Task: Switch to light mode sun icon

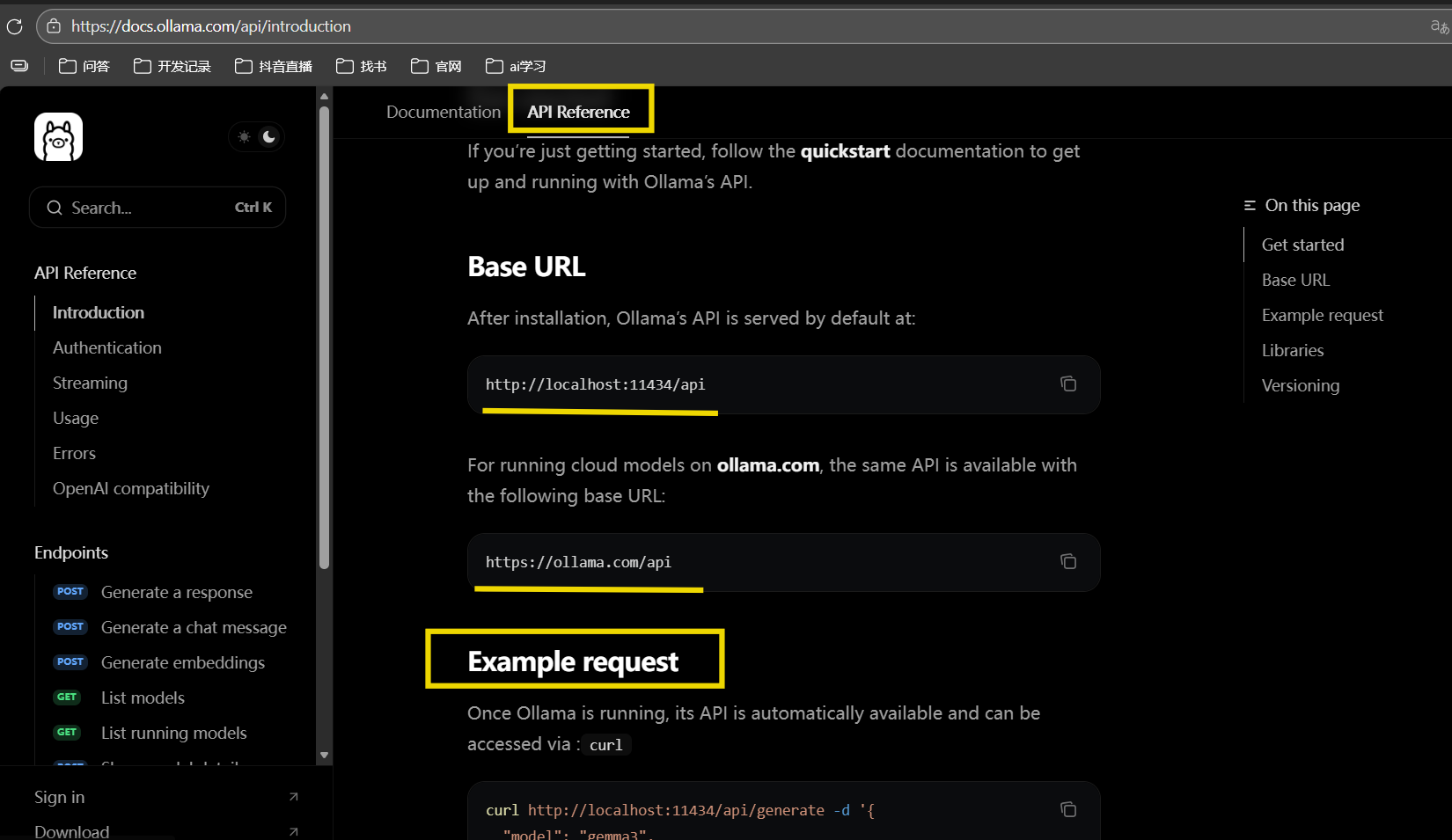Action: click(244, 136)
